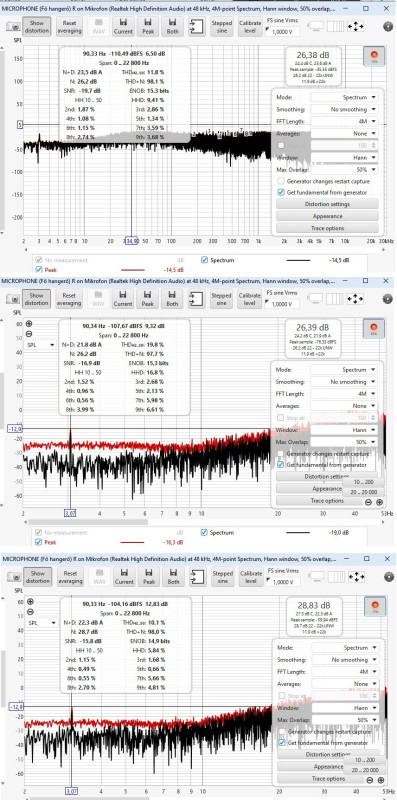The height and width of the screenshot is (800, 397).
Task: Click the arrow-into-box icon beside Stepped sine in the 26,38 dB window
Action: pyautogui.click(x=196, y=27)
